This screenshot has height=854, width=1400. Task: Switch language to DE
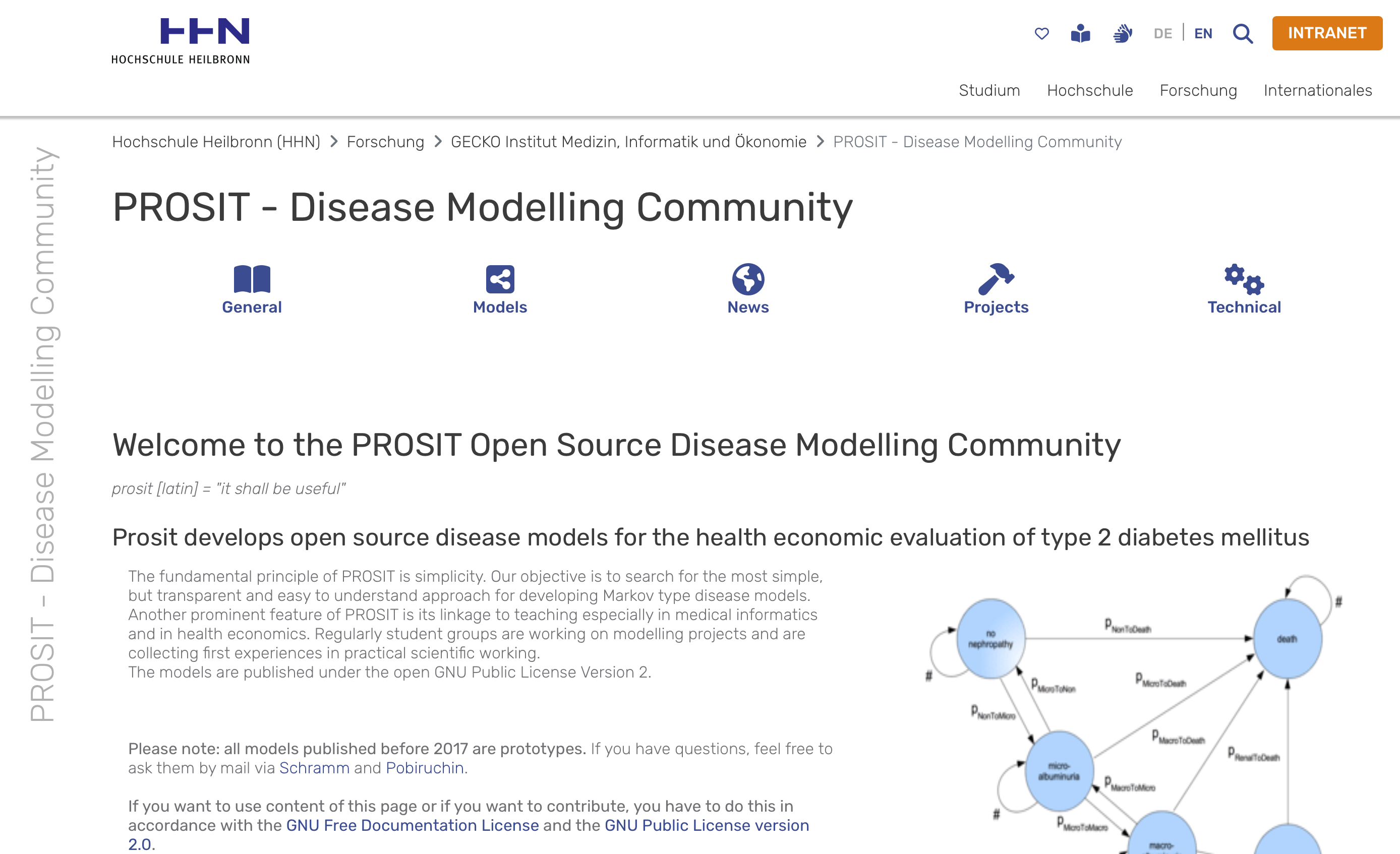pyautogui.click(x=1162, y=33)
